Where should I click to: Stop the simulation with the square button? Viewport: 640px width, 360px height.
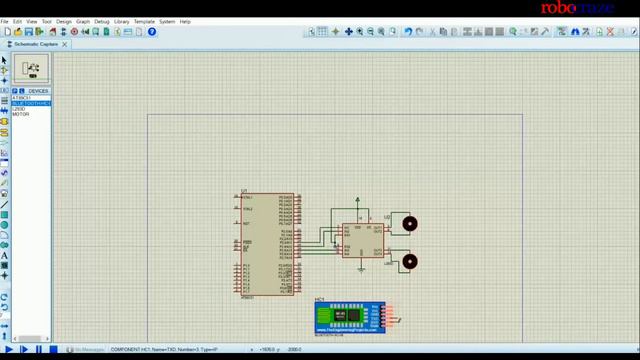pyautogui.click(x=53, y=349)
